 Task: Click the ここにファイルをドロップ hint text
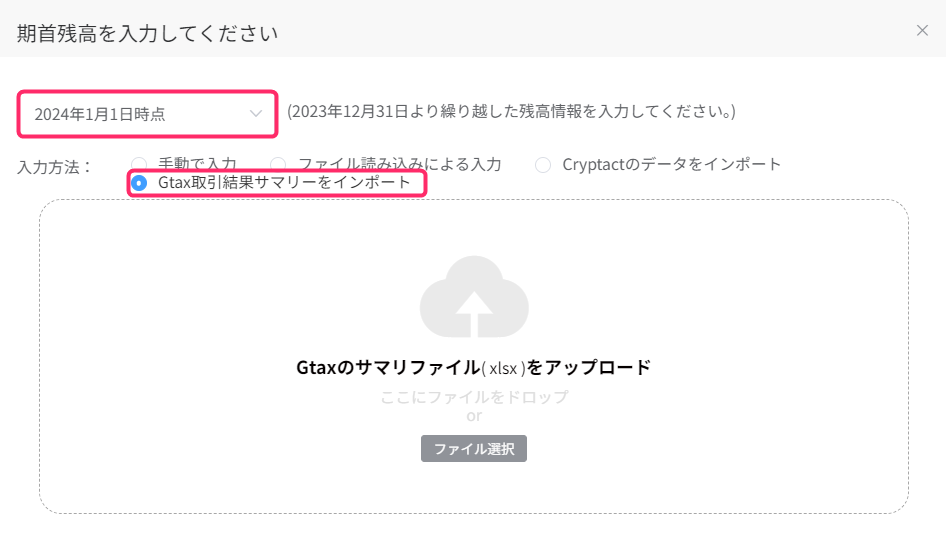(474, 397)
